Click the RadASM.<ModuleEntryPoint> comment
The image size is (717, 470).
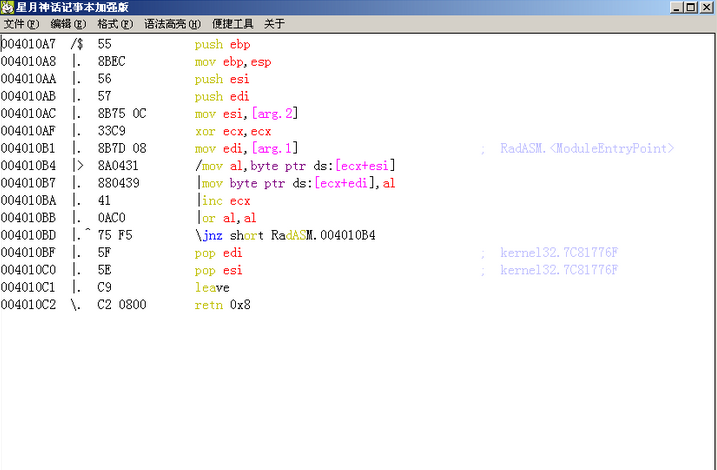587,149
